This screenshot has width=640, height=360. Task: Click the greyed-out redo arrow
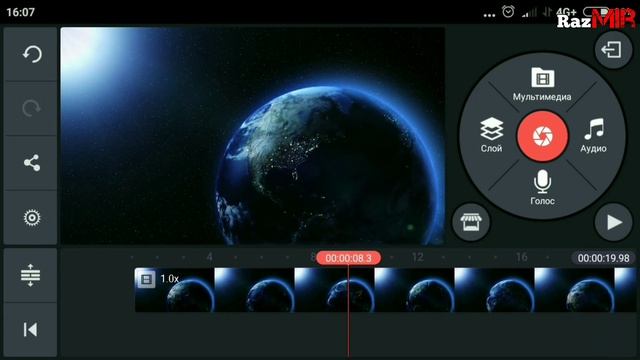point(31,109)
